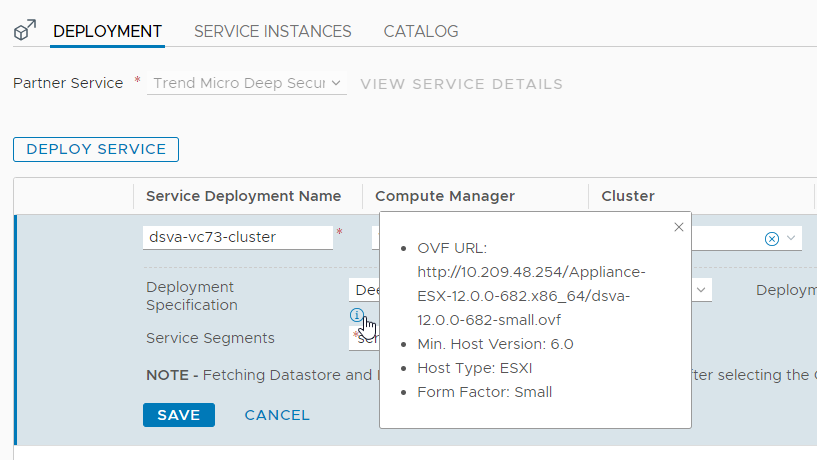
Task: Expand the Deployment Specification dropdown
Action: (702, 289)
